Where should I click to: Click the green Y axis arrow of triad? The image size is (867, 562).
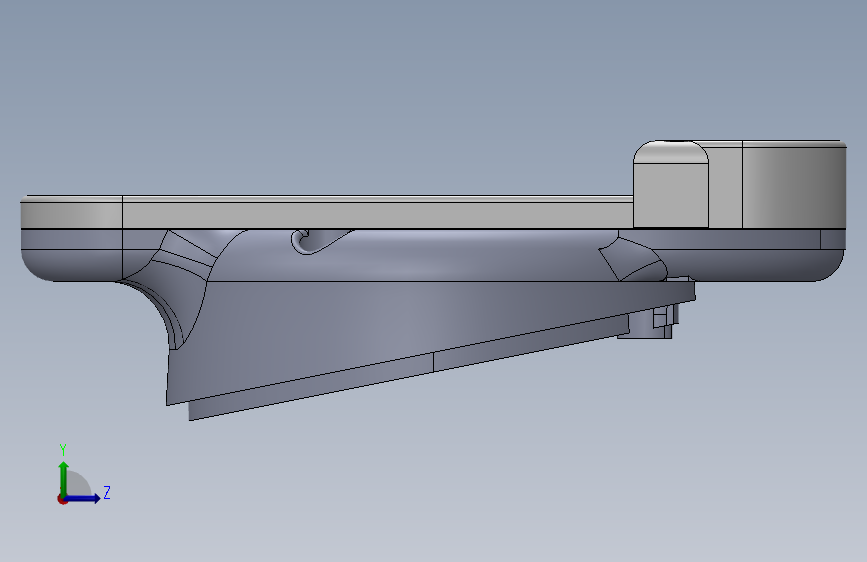(x=64, y=479)
